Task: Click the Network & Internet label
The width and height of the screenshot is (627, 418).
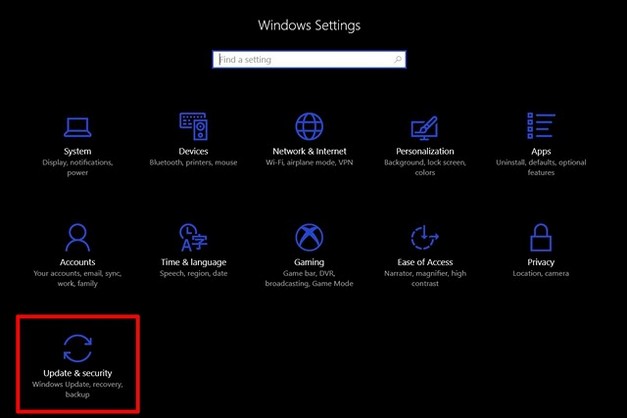Action: click(x=309, y=151)
